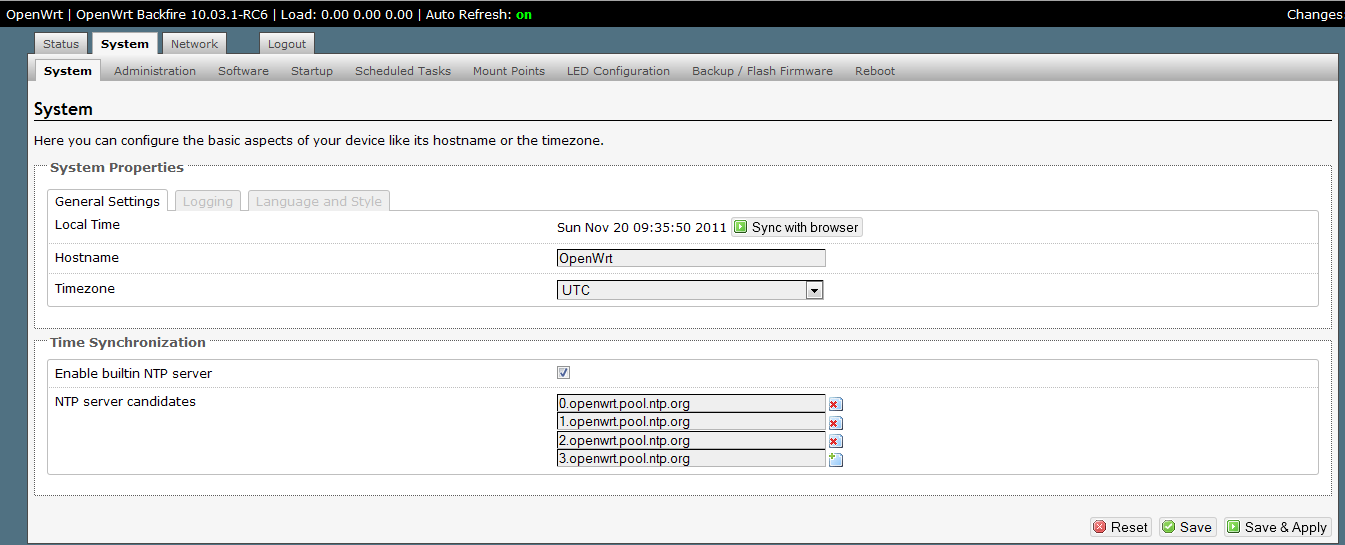Click the 3.openwrt.pool.ntp.org input field
Image resolution: width=1345 pixels, height=545 pixels.
click(691, 459)
